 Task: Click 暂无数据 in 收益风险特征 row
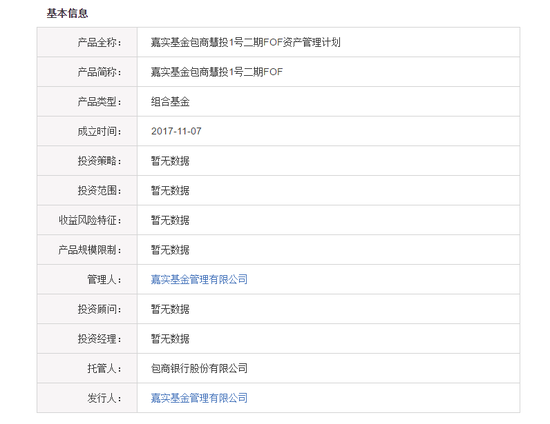pyautogui.click(x=170, y=220)
